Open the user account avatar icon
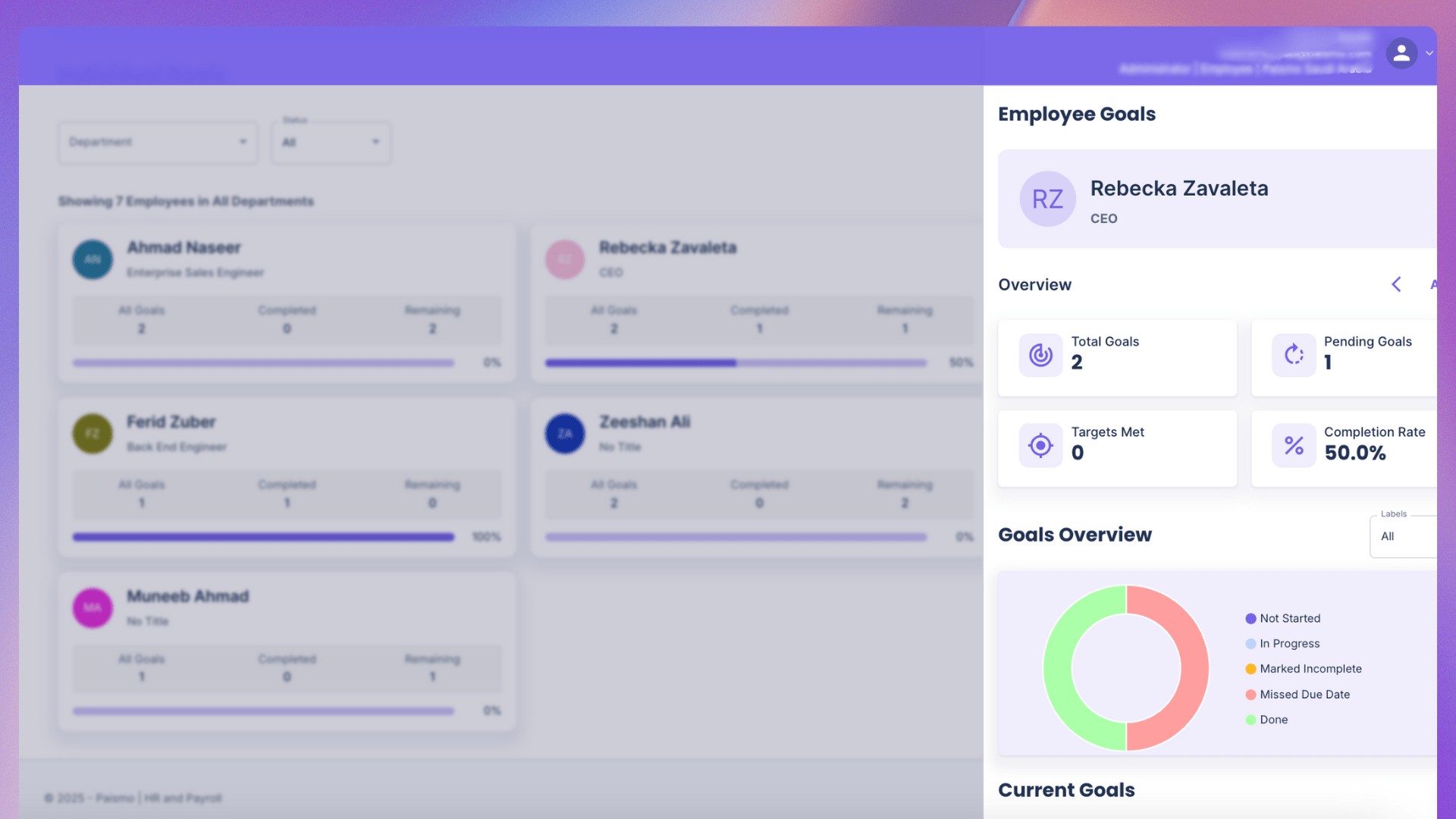The width and height of the screenshot is (1456, 819). [x=1401, y=53]
